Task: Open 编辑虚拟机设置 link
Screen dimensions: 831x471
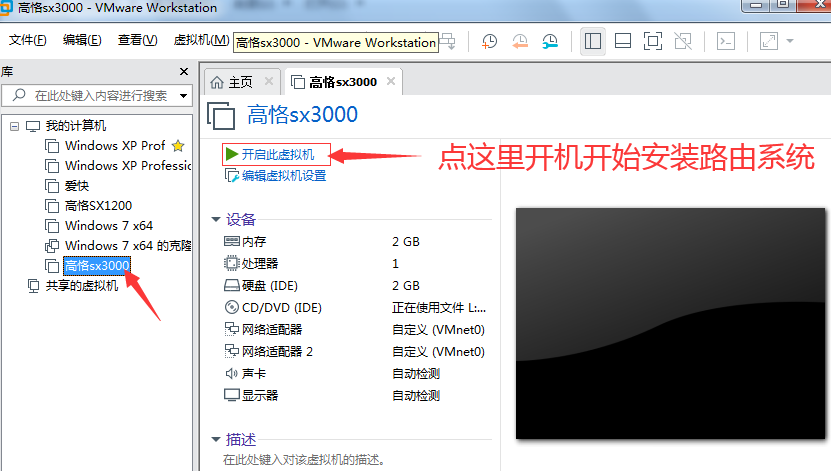Action: (x=284, y=176)
